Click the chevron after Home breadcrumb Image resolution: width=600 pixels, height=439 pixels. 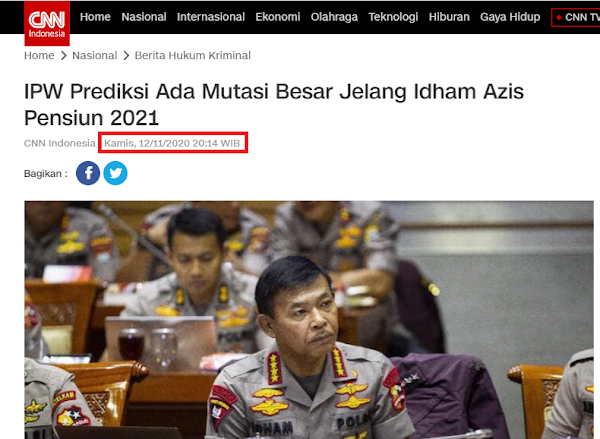(x=64, y=56)
